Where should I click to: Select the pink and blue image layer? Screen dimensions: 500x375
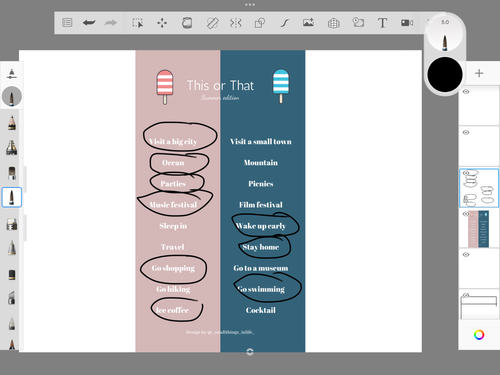click(x=479, y=229)
